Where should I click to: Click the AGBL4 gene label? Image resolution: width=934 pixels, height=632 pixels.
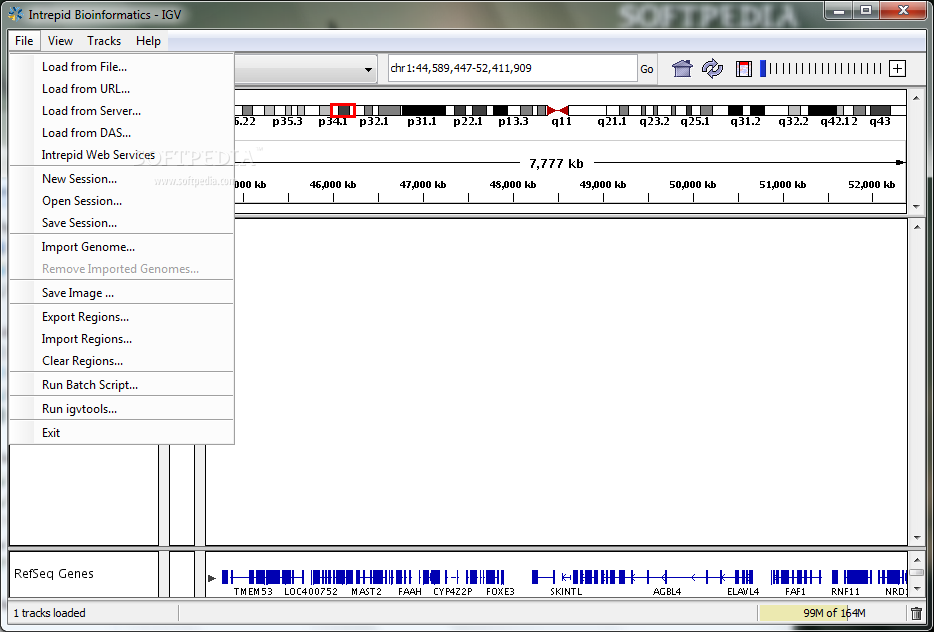click(x=667, y=591)
